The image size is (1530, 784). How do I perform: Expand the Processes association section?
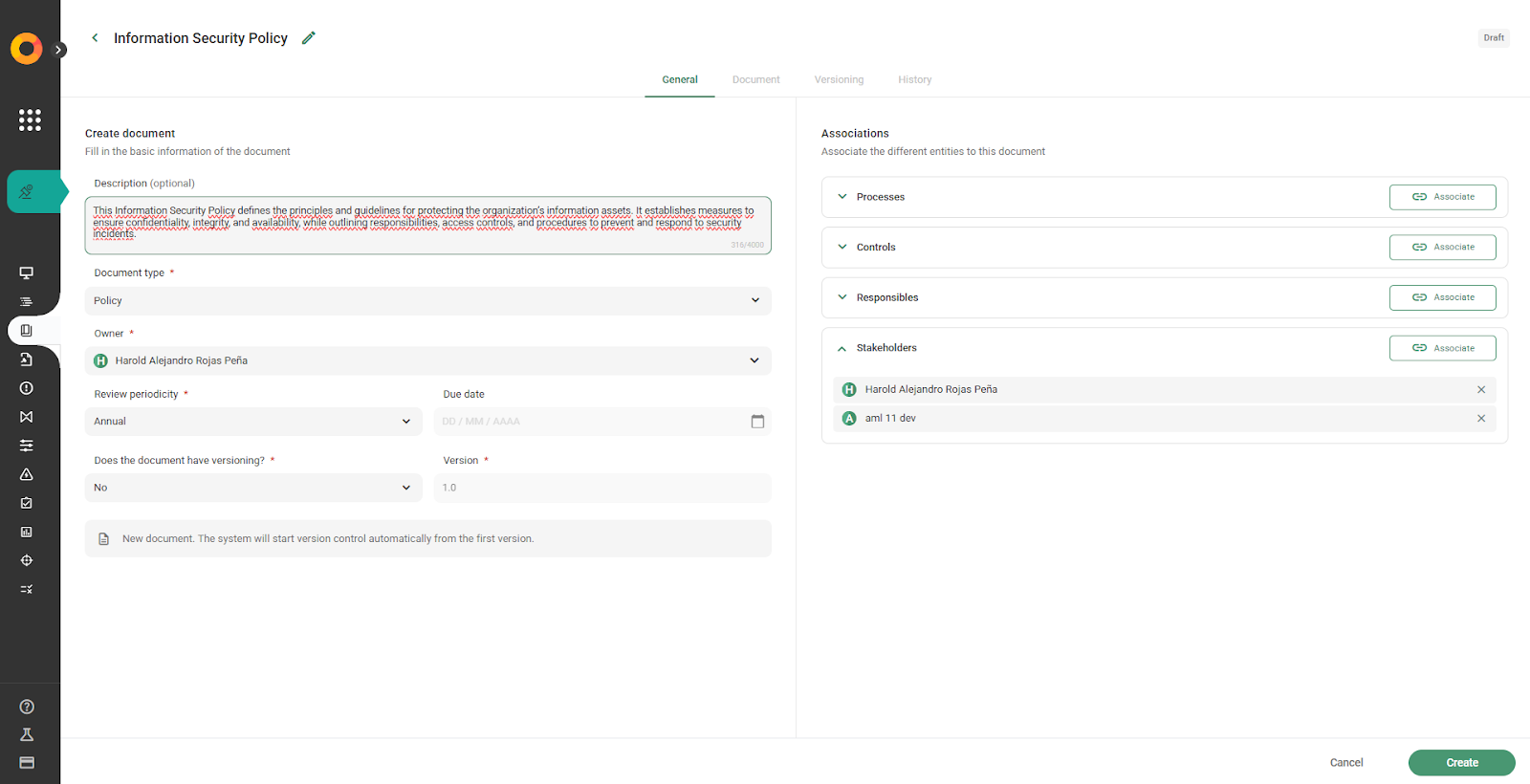click(842, 197)
